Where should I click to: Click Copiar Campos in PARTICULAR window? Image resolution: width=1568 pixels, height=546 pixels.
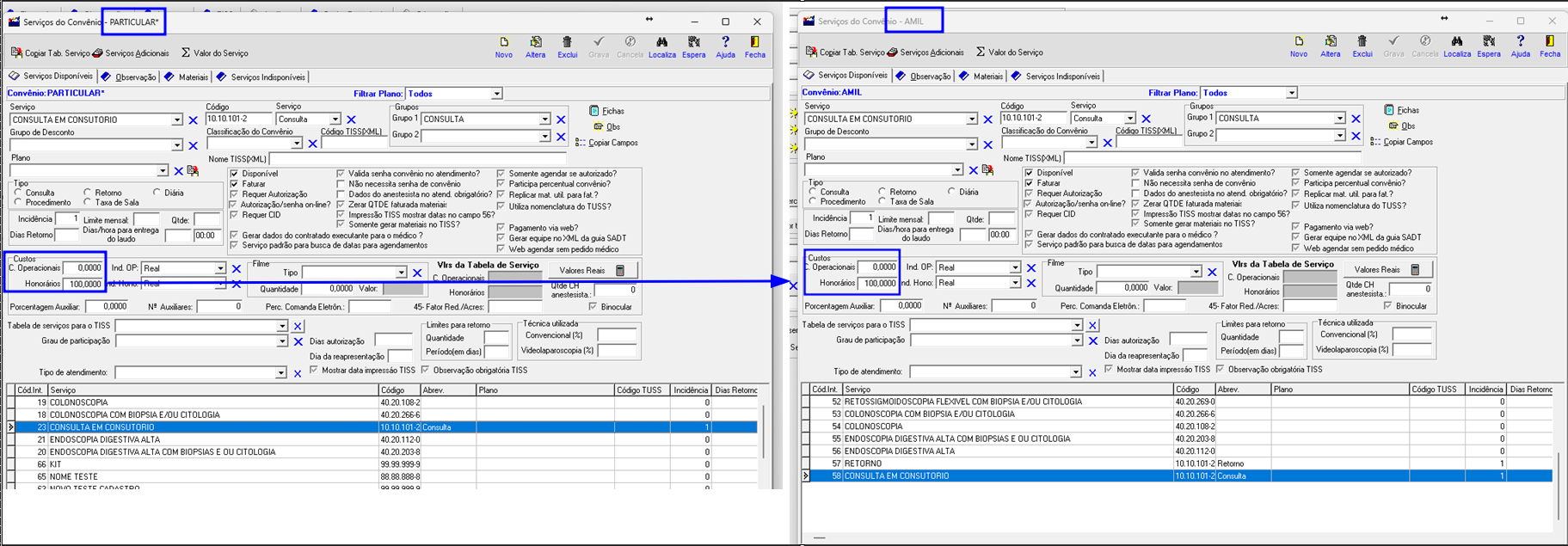(607, 143)
